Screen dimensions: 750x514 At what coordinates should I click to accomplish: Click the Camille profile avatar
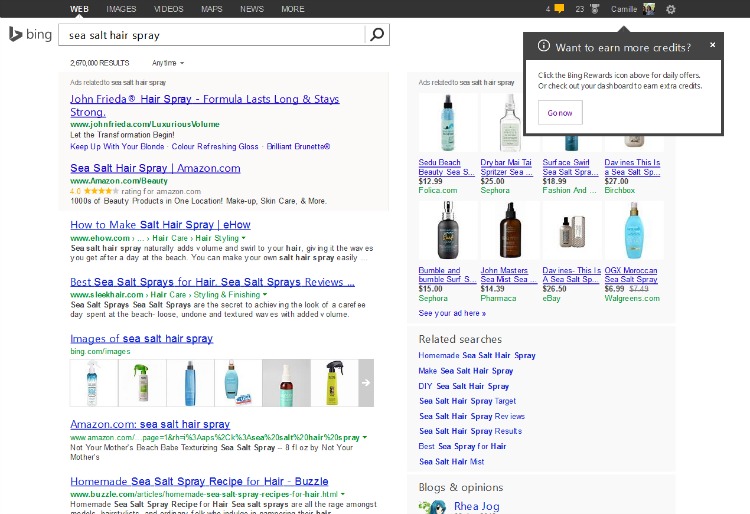(x=648, y=9)
